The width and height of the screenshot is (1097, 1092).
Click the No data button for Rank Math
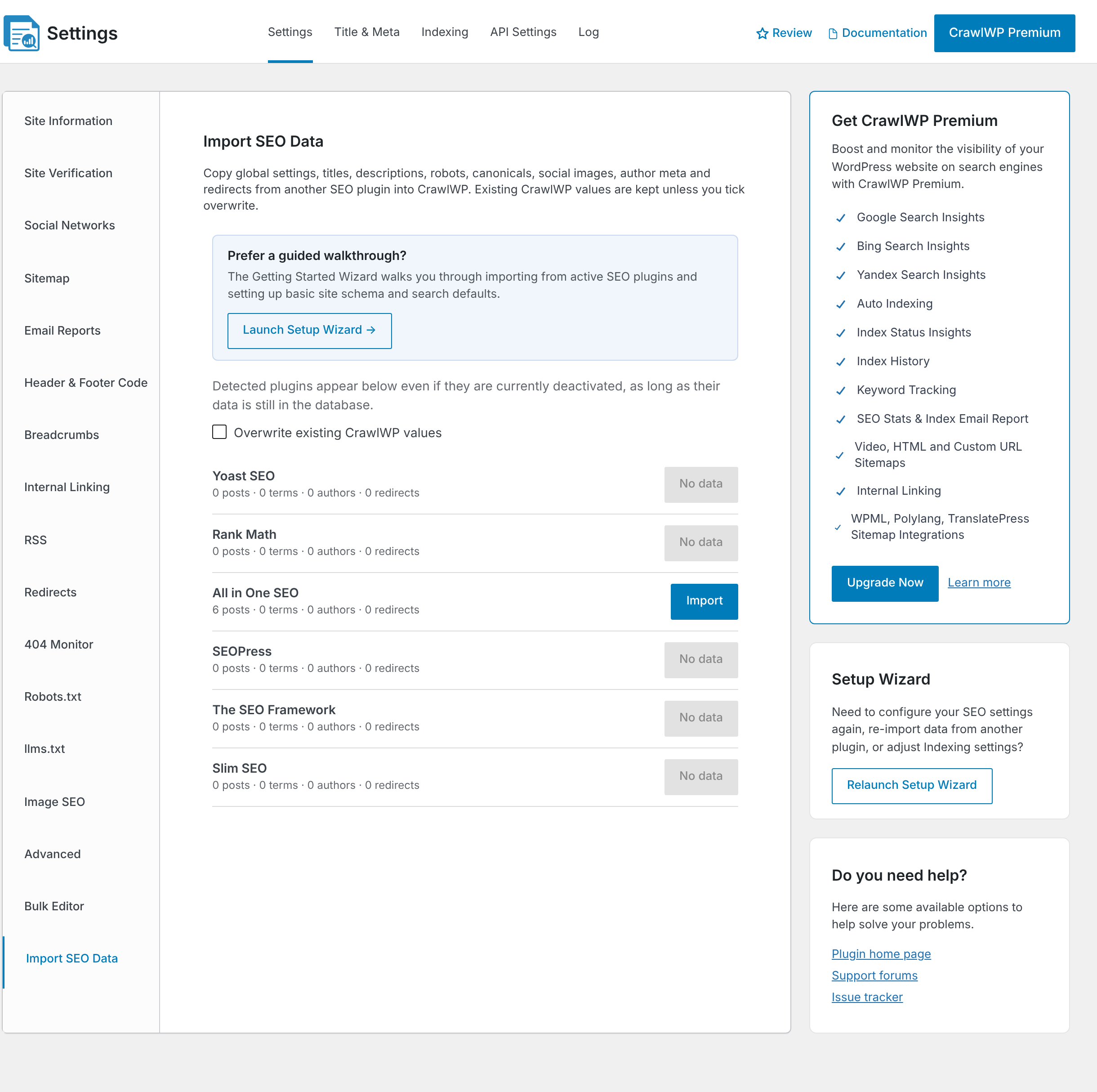pos(700,542)
